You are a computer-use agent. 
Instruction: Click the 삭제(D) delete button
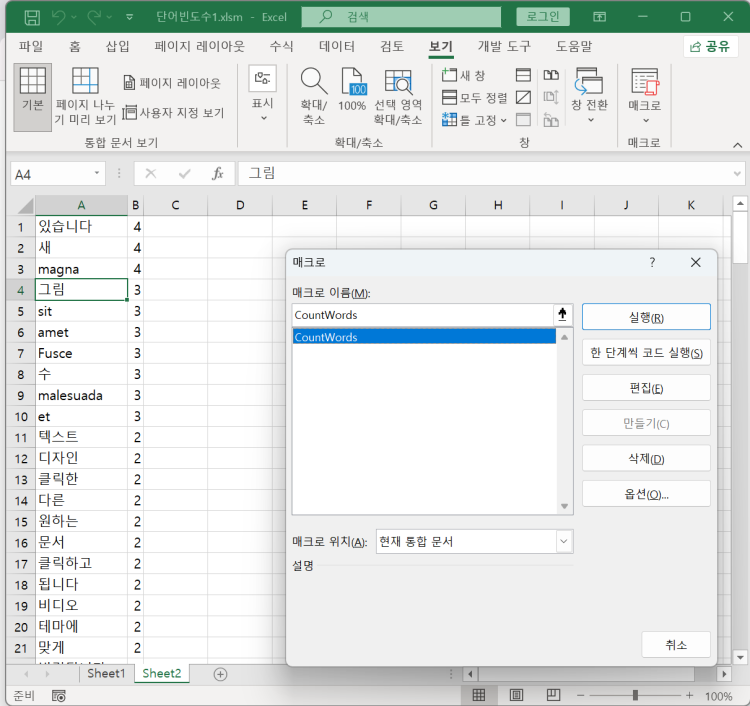pos(646,459)
